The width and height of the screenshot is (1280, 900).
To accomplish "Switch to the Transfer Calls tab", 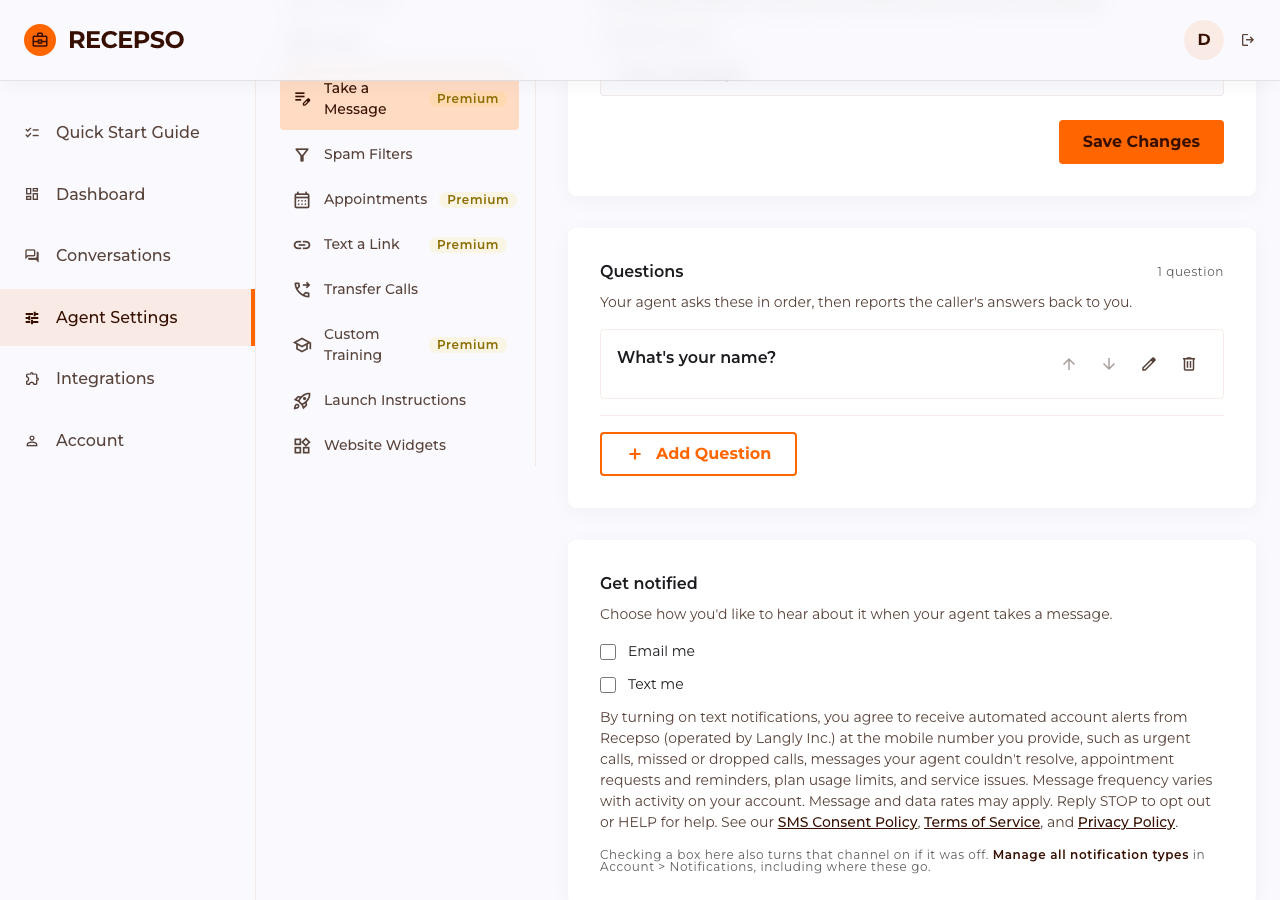I will click(399, 290).
